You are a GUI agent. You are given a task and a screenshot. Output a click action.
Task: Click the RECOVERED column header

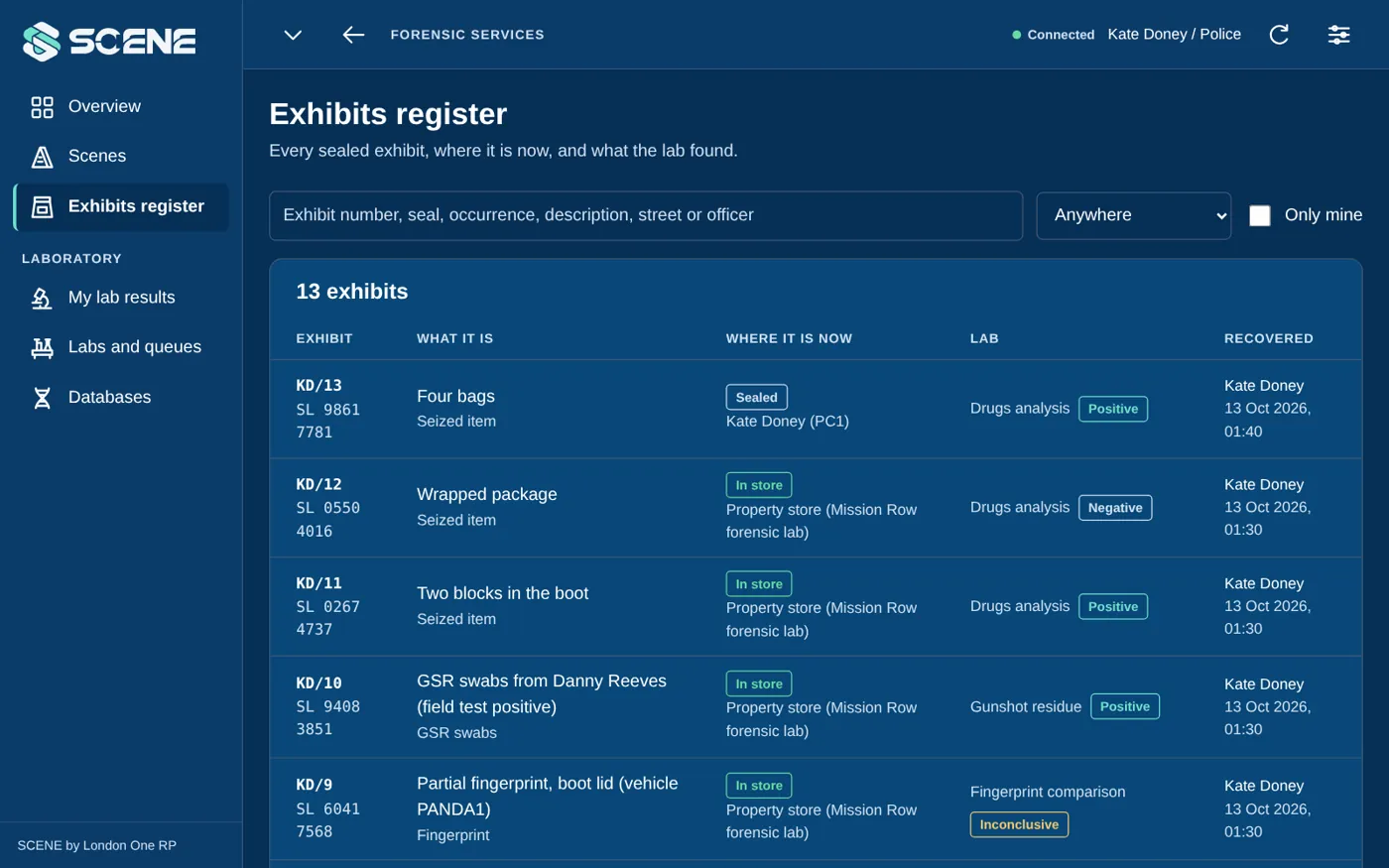click(1268, 338)
